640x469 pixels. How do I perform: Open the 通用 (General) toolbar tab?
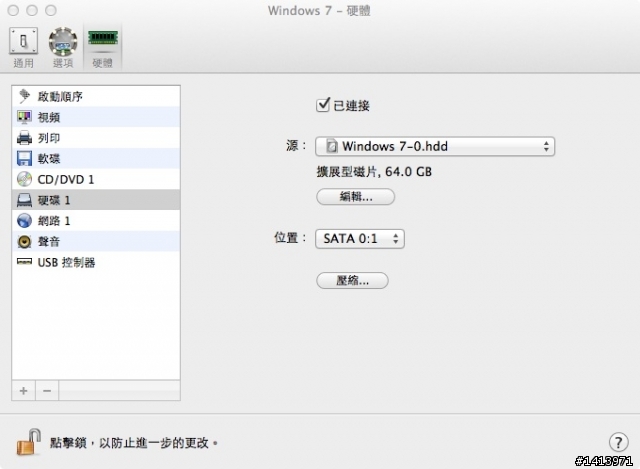[x=24, y=47]
